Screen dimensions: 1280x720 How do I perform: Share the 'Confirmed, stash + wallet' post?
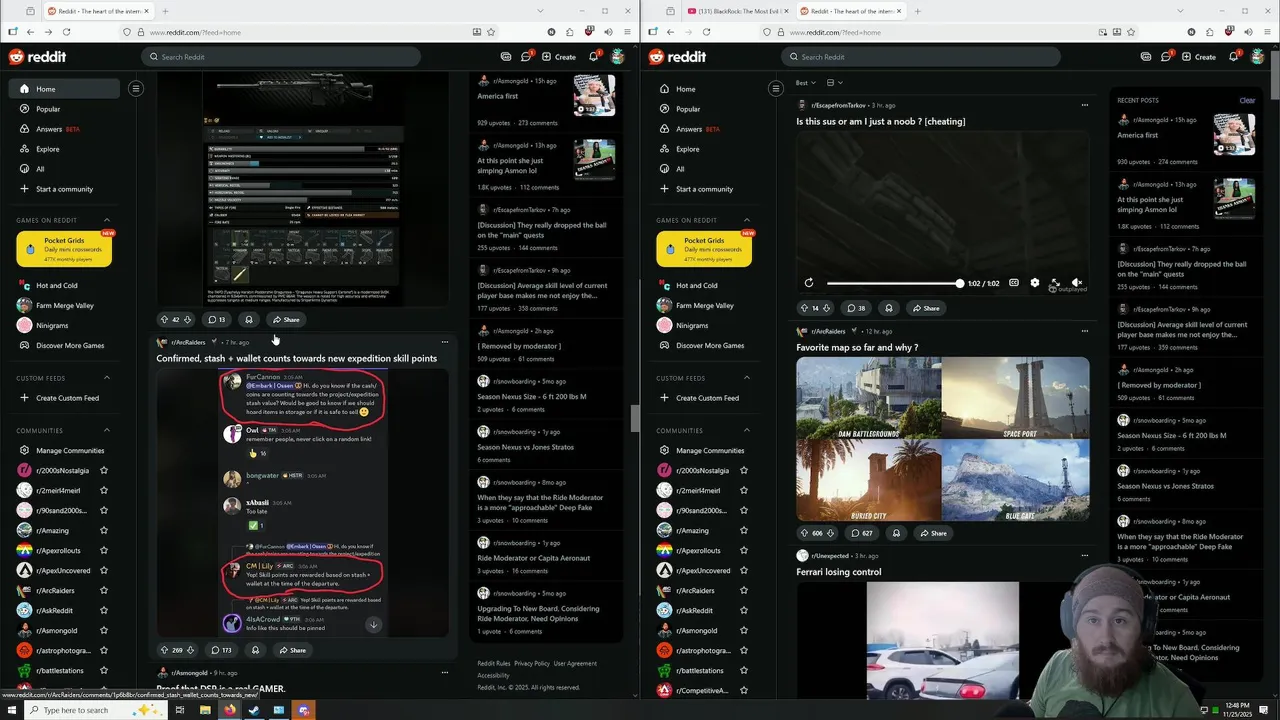pyautogui.click(x=291, y=650)
